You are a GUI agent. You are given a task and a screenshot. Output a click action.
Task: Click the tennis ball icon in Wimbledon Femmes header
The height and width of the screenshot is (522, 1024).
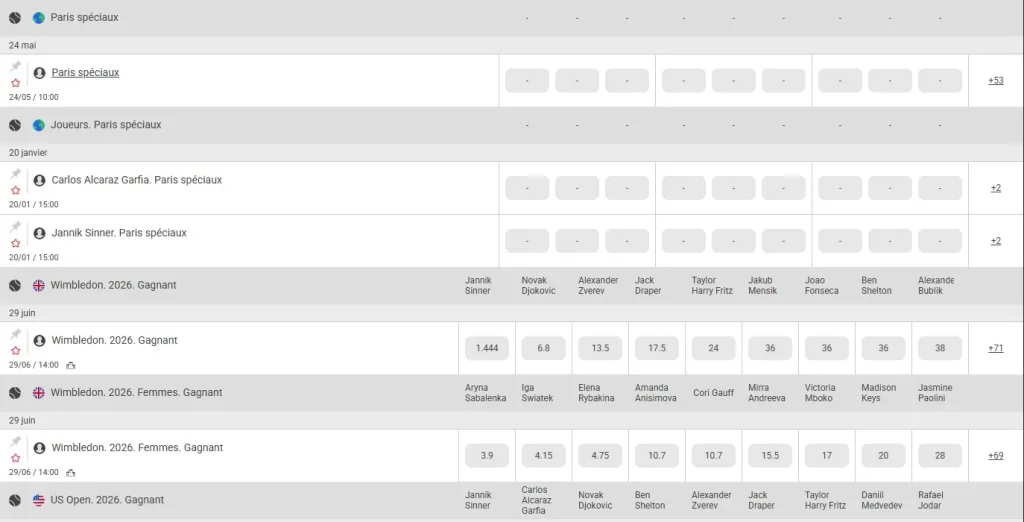pyautogui.click(x=15, y=393)
